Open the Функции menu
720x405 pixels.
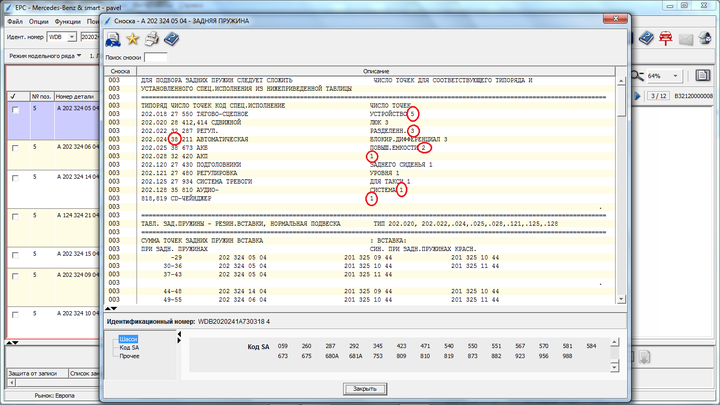point(68,22)
